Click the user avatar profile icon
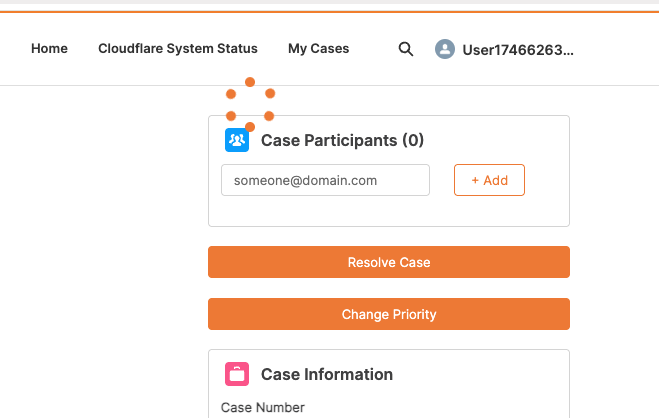Viewport: 659px width, 418px height. pyautogui.click(x=445, y=49)
